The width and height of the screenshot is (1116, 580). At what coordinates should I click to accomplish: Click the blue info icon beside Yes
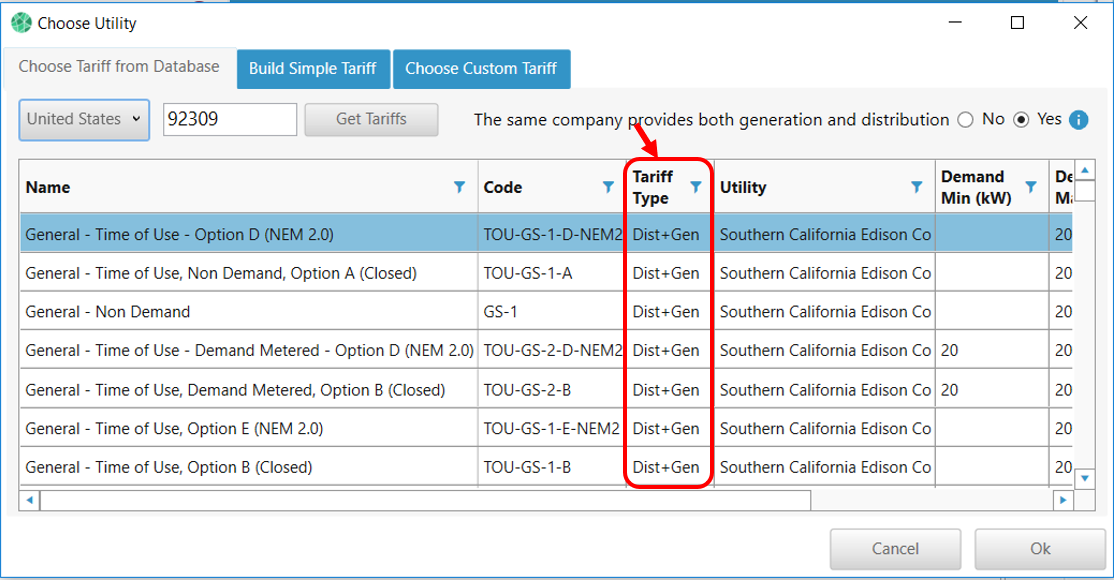(x=1078, y=120)
